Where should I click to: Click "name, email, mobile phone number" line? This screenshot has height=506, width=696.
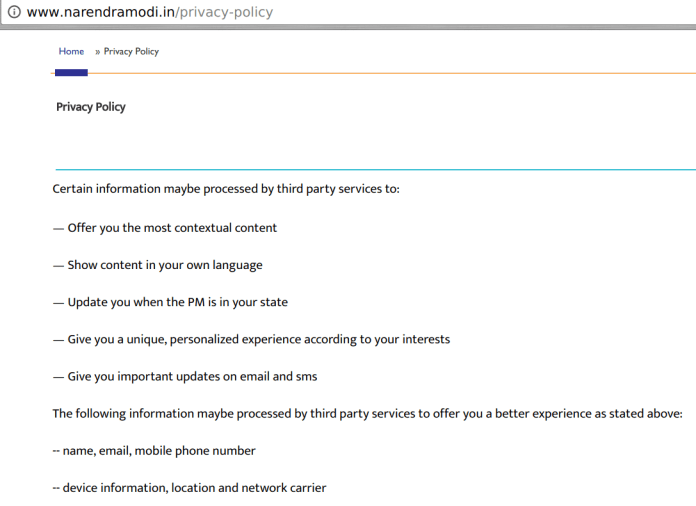[154, 450]
